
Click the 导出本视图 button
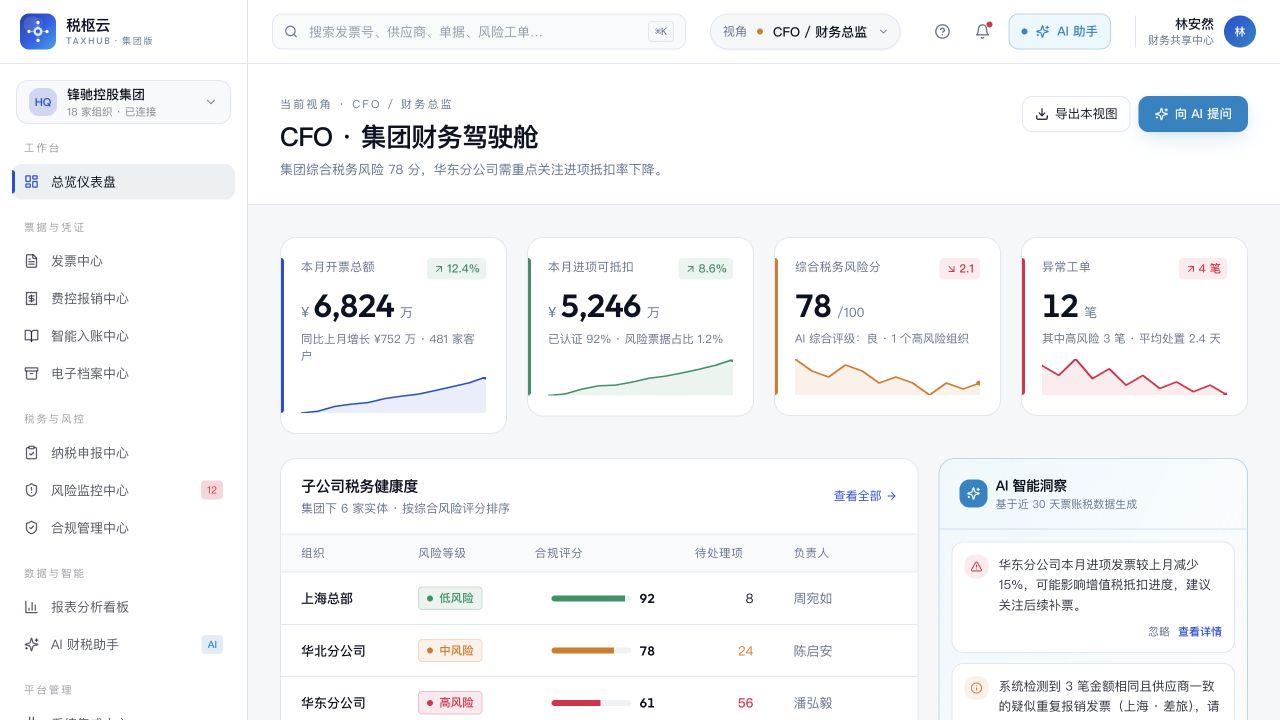pyautogui.click(x=1076, y=114)
